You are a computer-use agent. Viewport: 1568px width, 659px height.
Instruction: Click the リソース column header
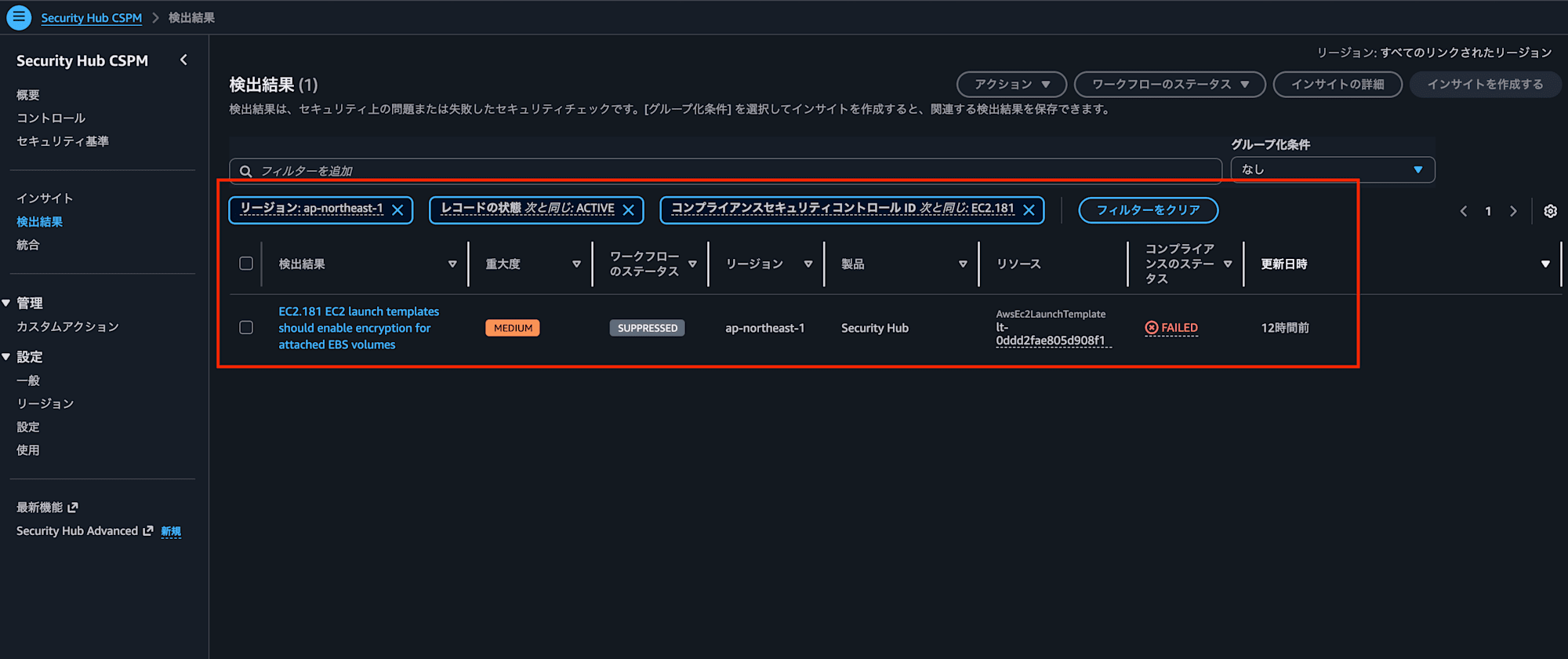[x=1018, y=264]
